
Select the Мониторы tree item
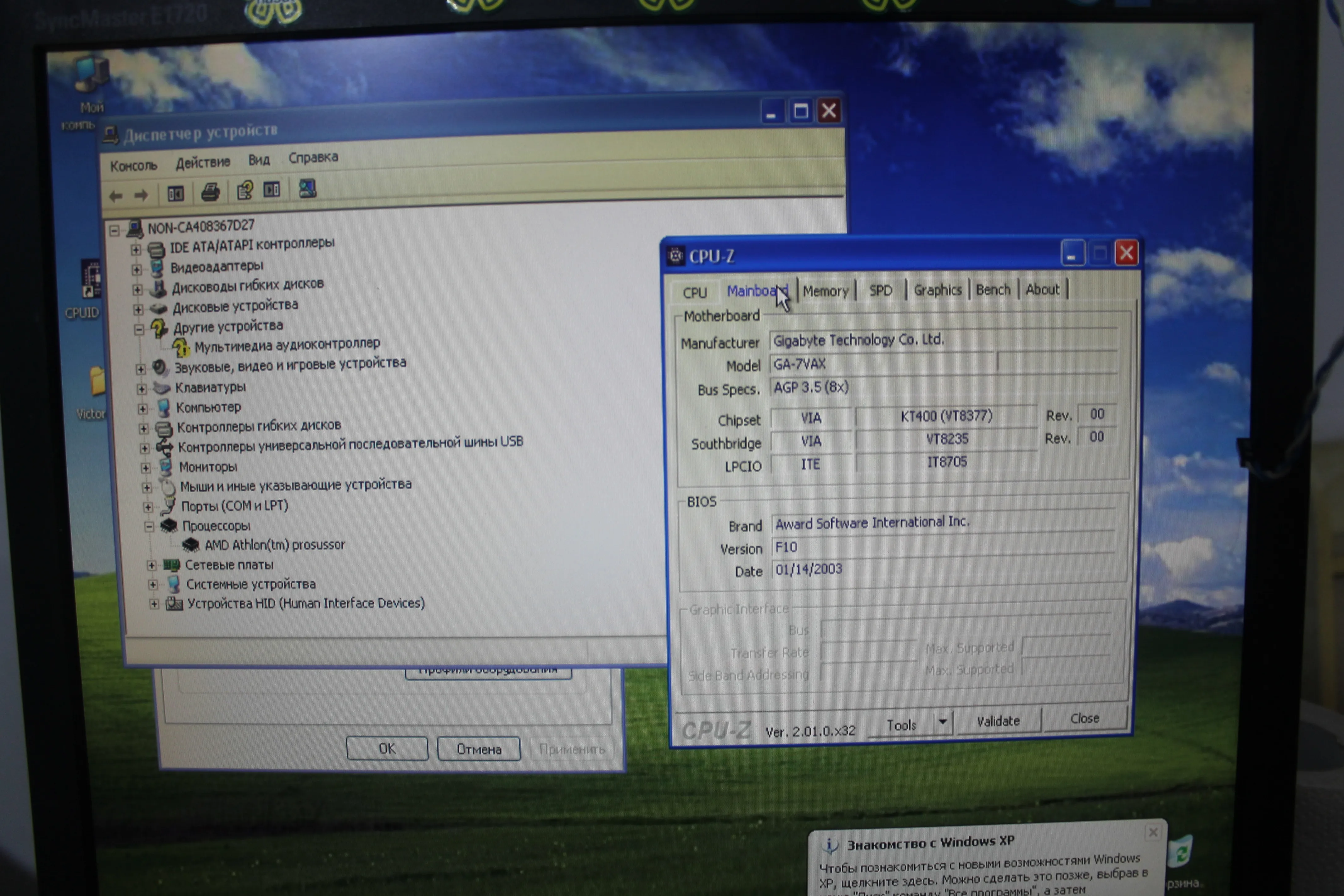208,467
